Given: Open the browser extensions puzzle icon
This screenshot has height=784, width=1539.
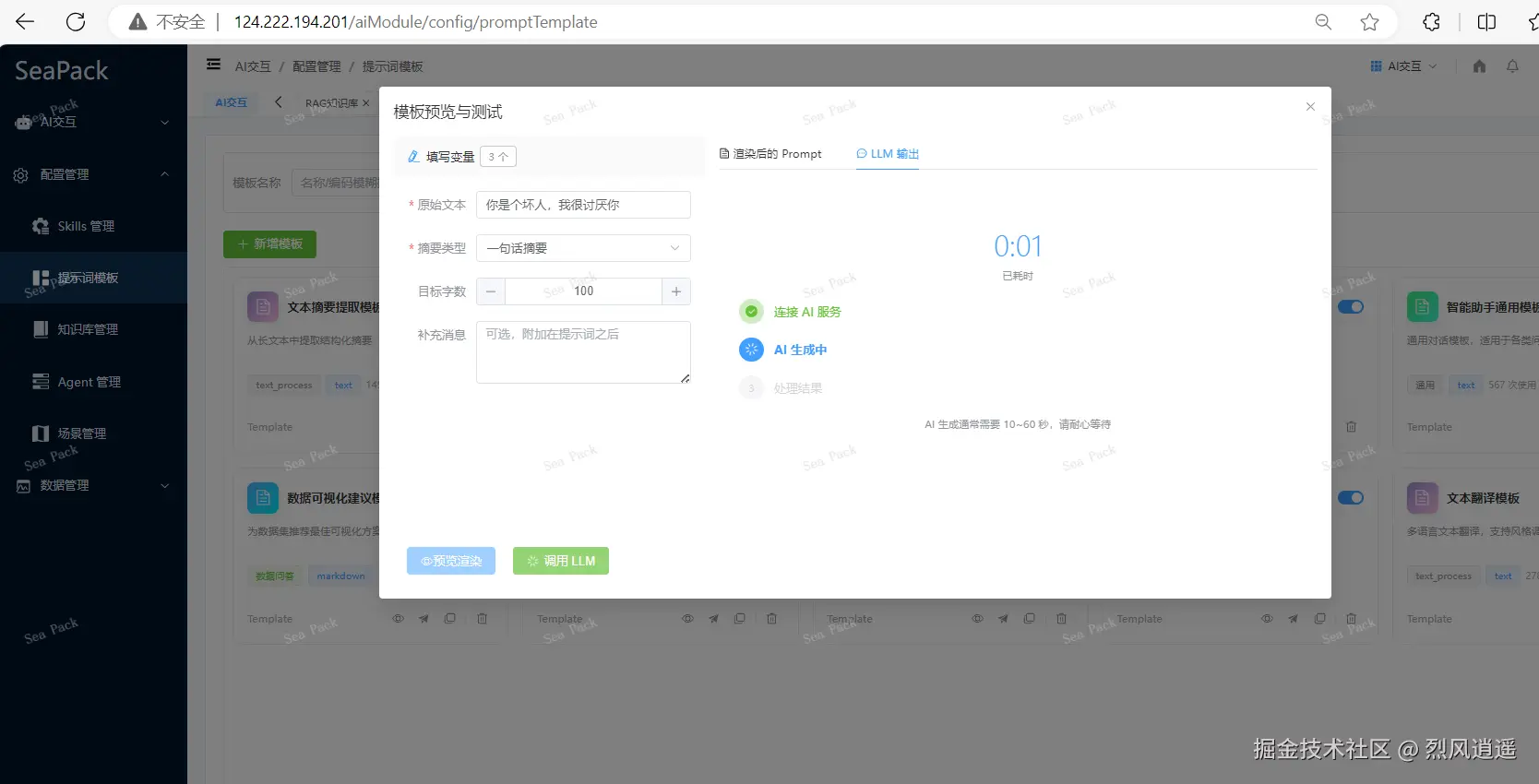Looking at the screenshot, I should coord(1431,22).
